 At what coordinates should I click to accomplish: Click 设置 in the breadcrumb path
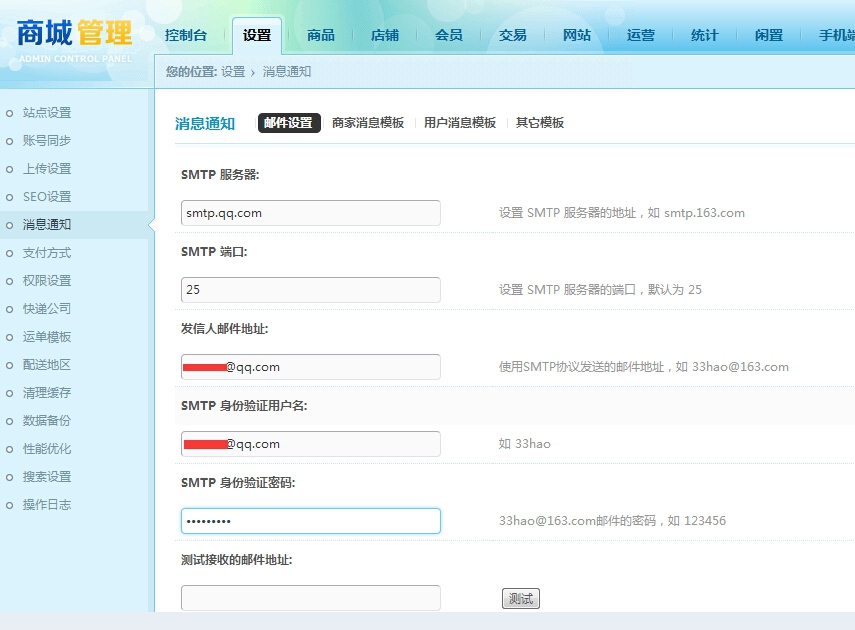233,72
